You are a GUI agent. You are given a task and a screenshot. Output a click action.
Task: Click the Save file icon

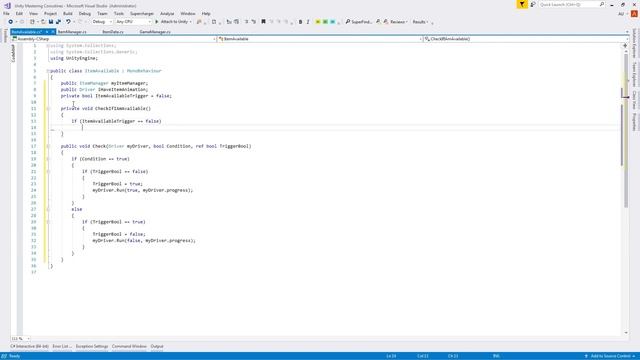(51, 22)
